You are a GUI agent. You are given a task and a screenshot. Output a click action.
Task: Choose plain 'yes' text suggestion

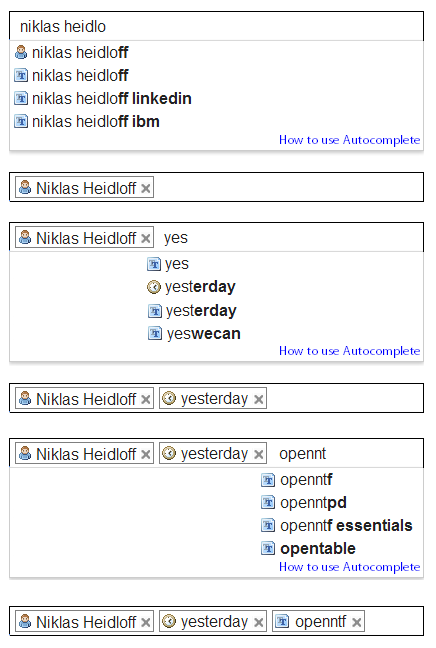(168, 264)
